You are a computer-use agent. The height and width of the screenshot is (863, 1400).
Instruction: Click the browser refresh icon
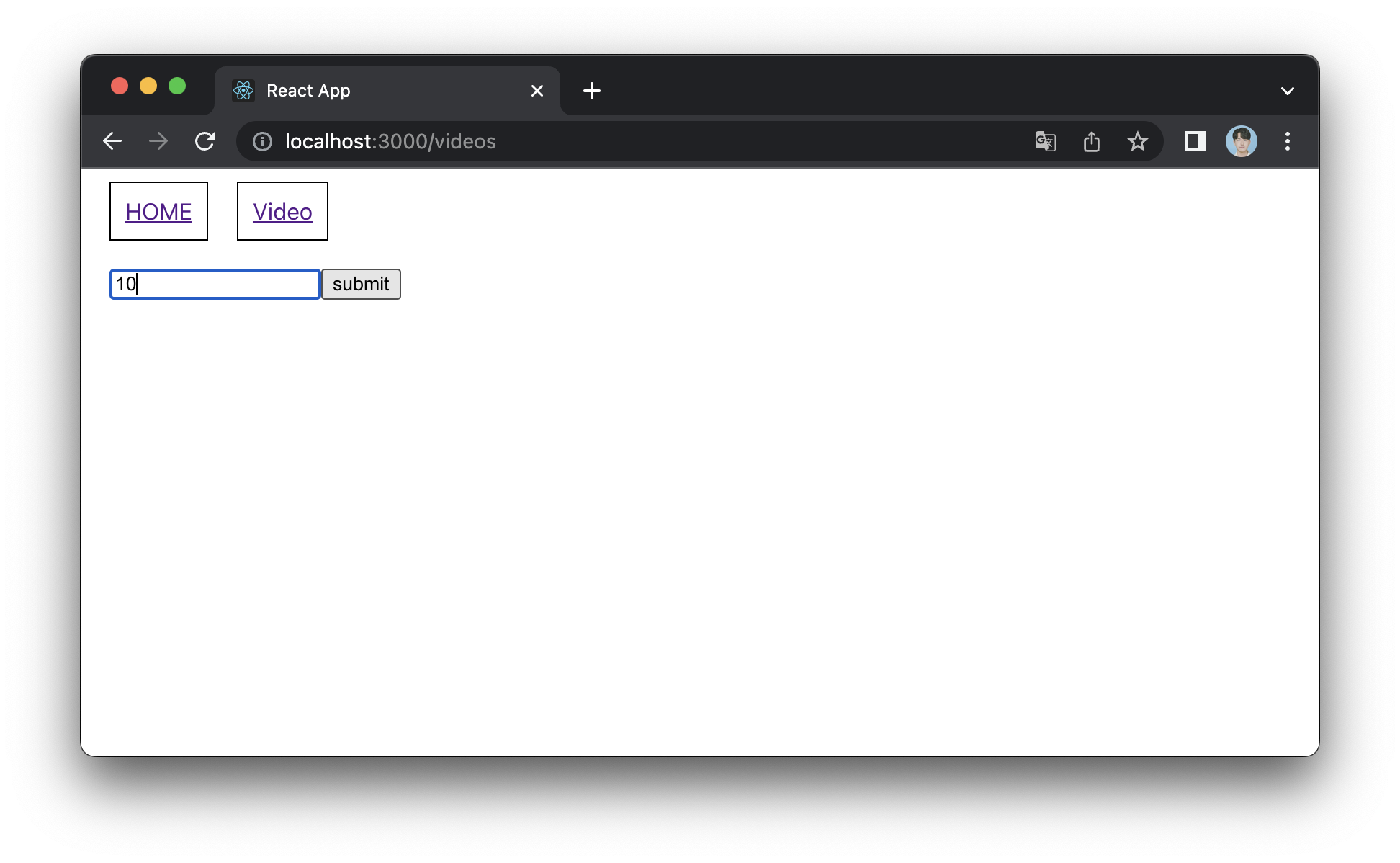coord(206,141)
